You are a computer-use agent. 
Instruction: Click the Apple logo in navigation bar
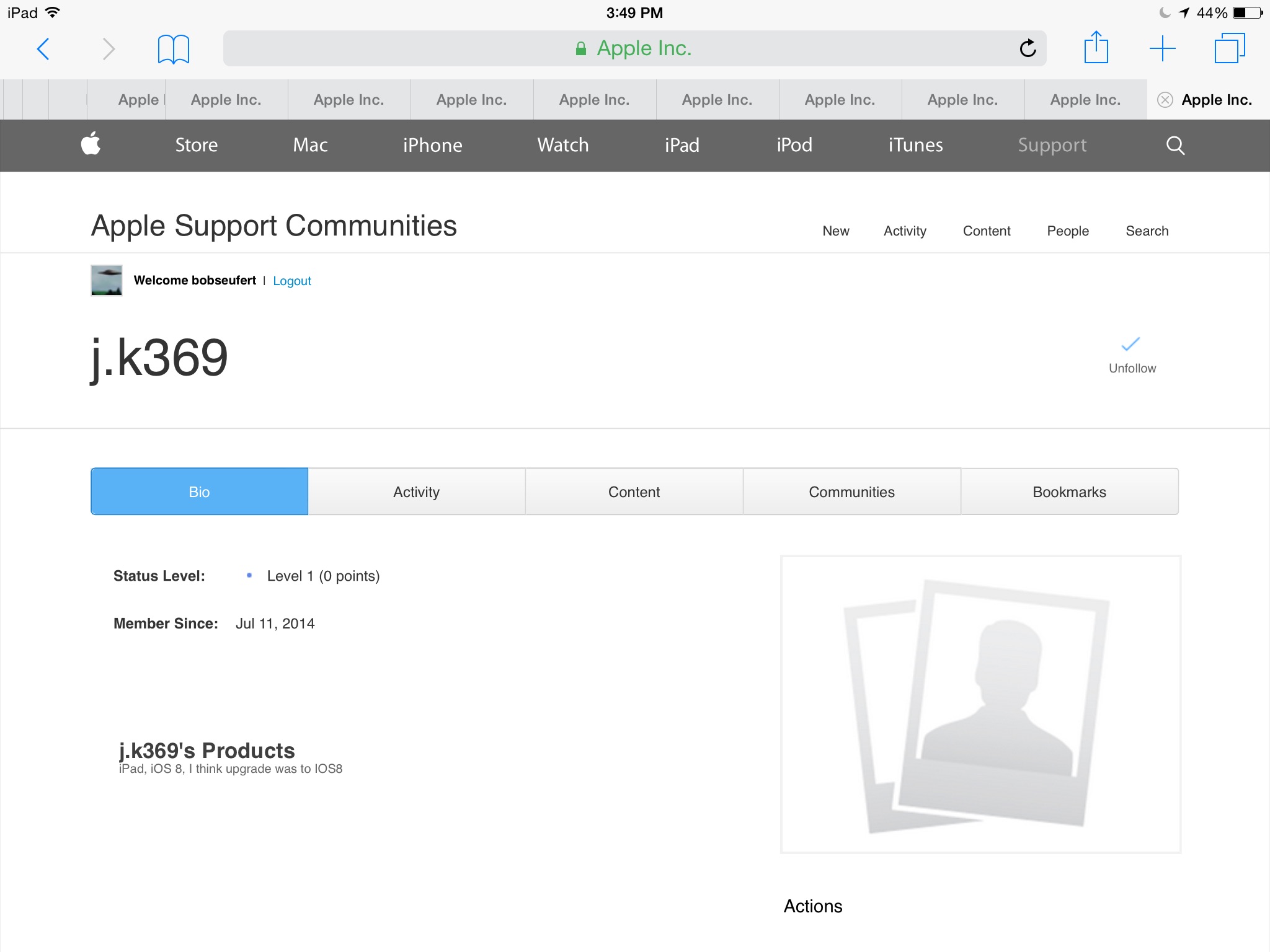click(91, 144)
